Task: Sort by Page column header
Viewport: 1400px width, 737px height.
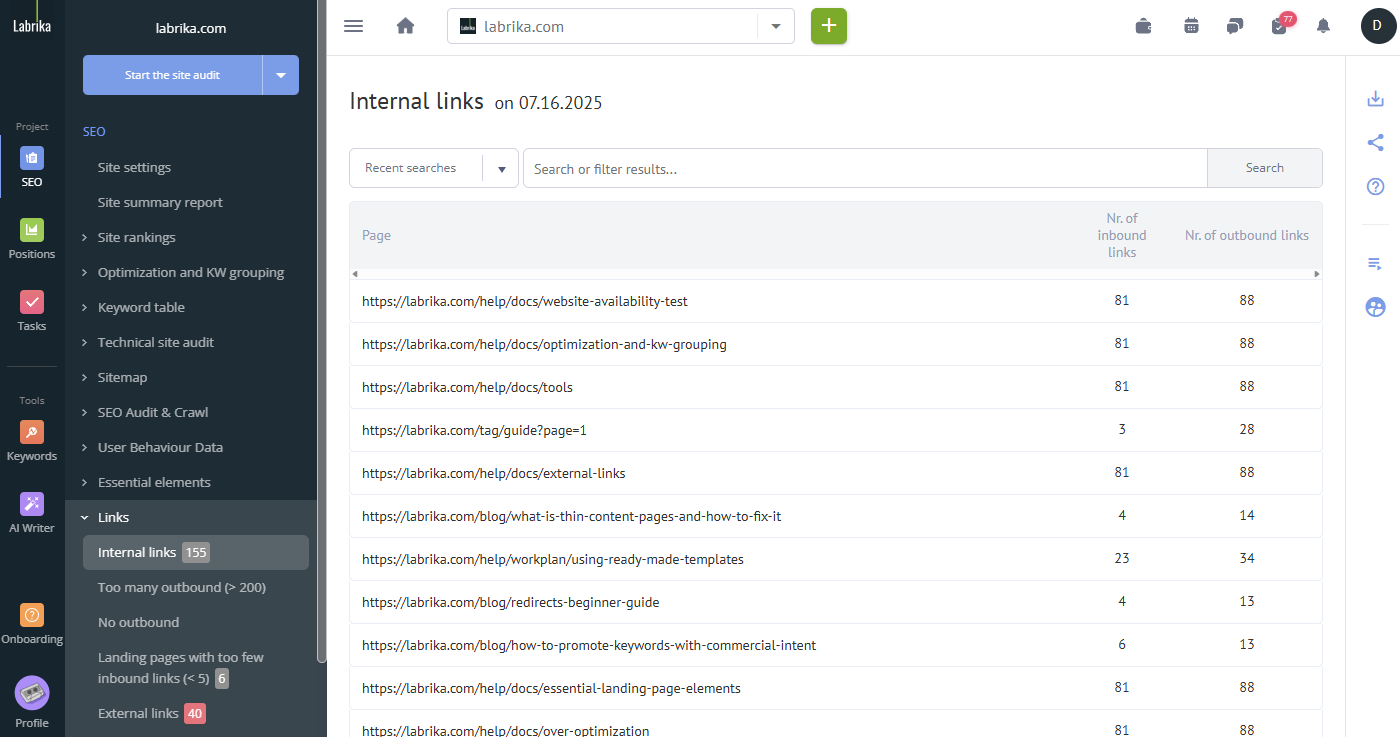Action: click(376, 235)
